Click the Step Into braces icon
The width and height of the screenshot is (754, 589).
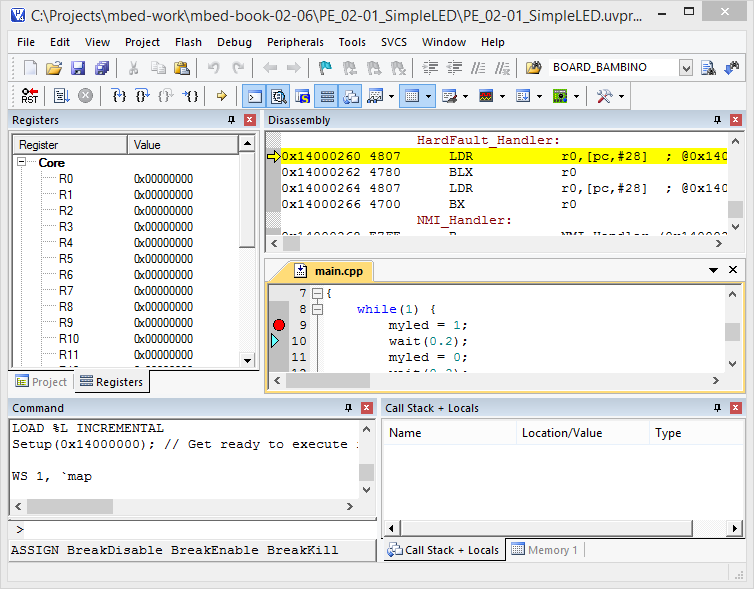(x=119, y=96)
